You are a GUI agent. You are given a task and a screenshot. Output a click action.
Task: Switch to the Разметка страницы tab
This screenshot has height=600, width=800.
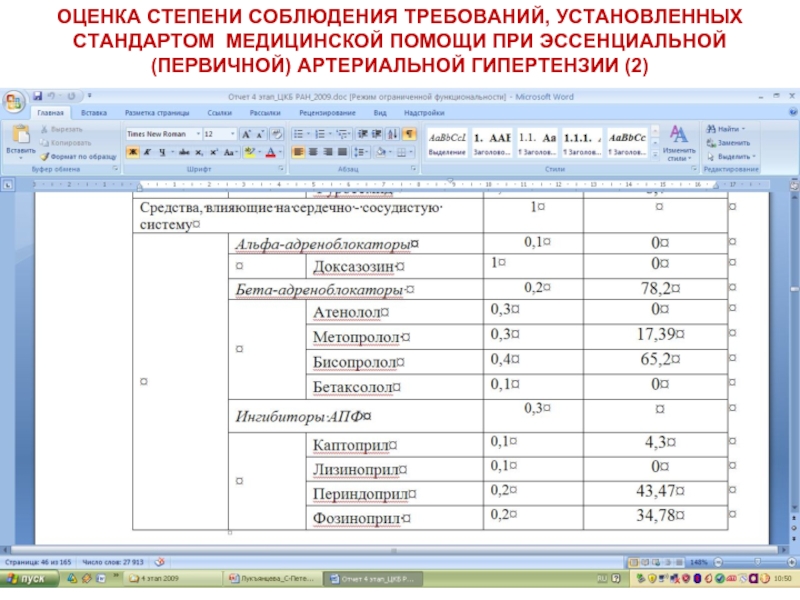pos(157,113)
